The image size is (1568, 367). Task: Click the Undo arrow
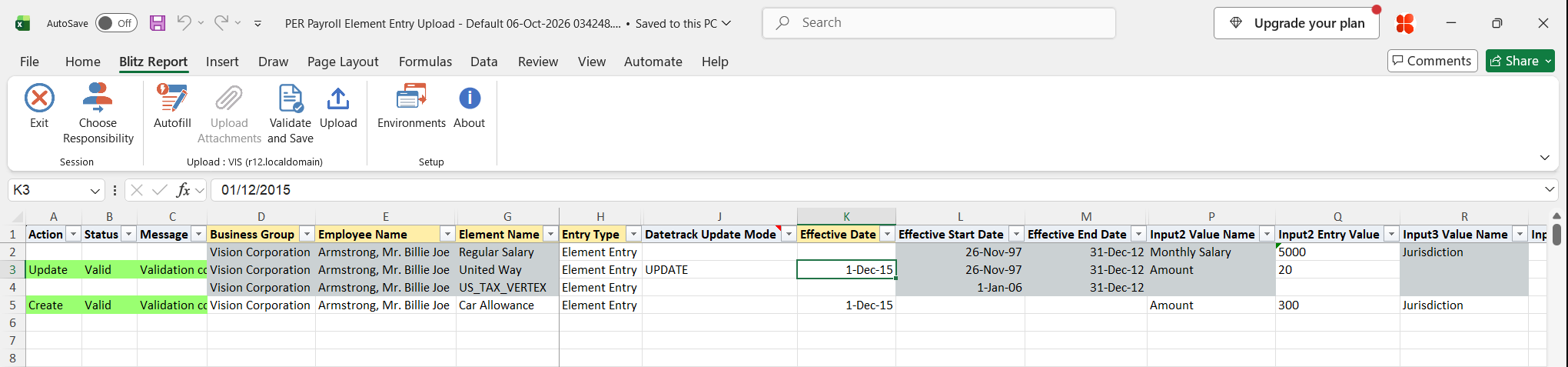point(184,23)
